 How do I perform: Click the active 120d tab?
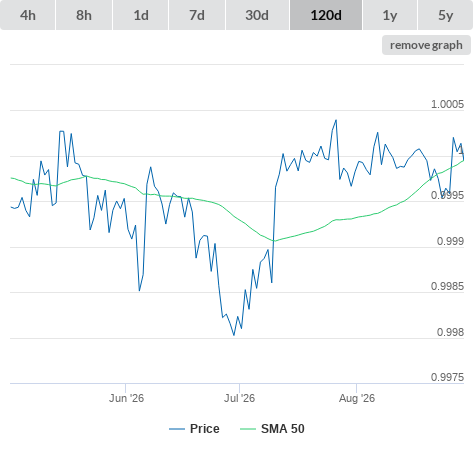326,15
